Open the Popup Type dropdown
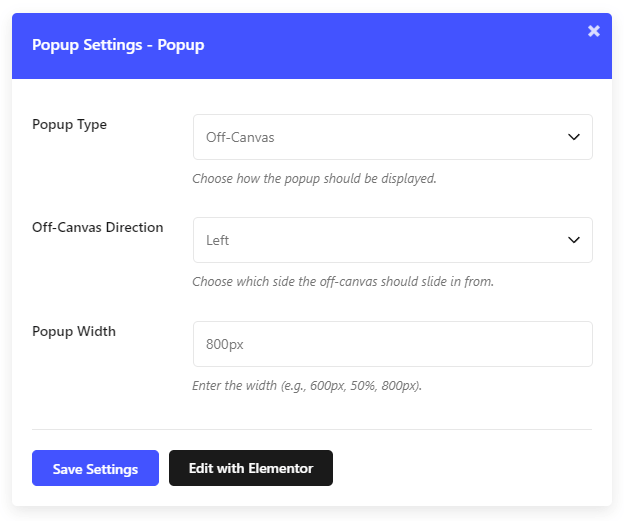The height and width of the screenshot is (521, 624). point(393,137)
